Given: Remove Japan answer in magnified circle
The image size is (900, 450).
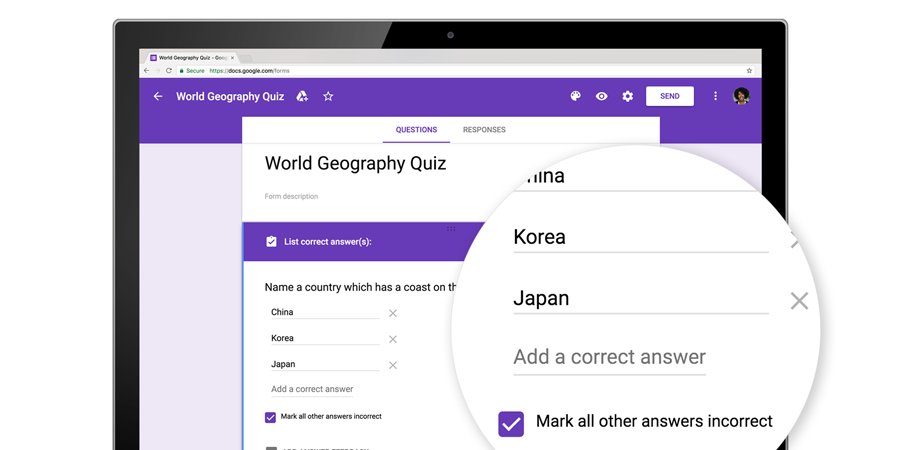Looking at the screenshot, I should pos(799,301).
